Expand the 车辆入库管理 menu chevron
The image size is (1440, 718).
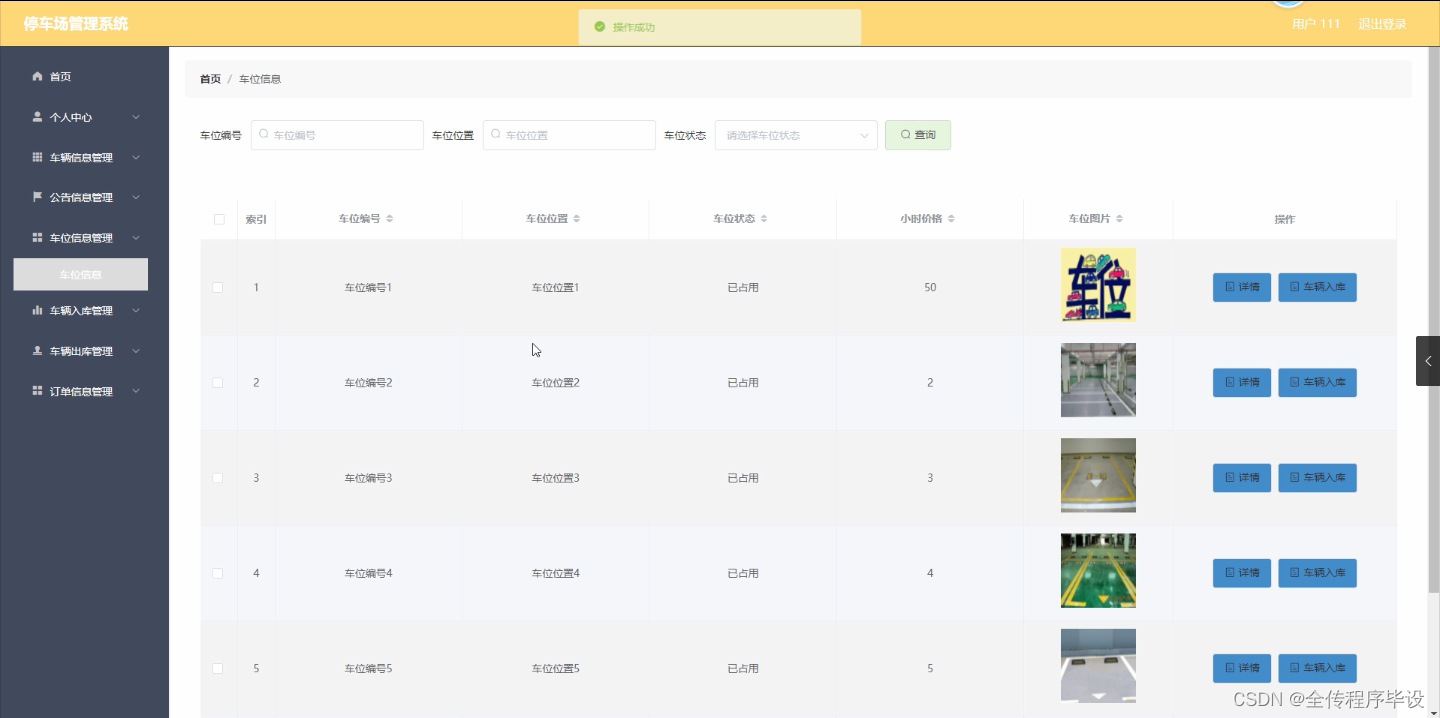pos(136,311)
